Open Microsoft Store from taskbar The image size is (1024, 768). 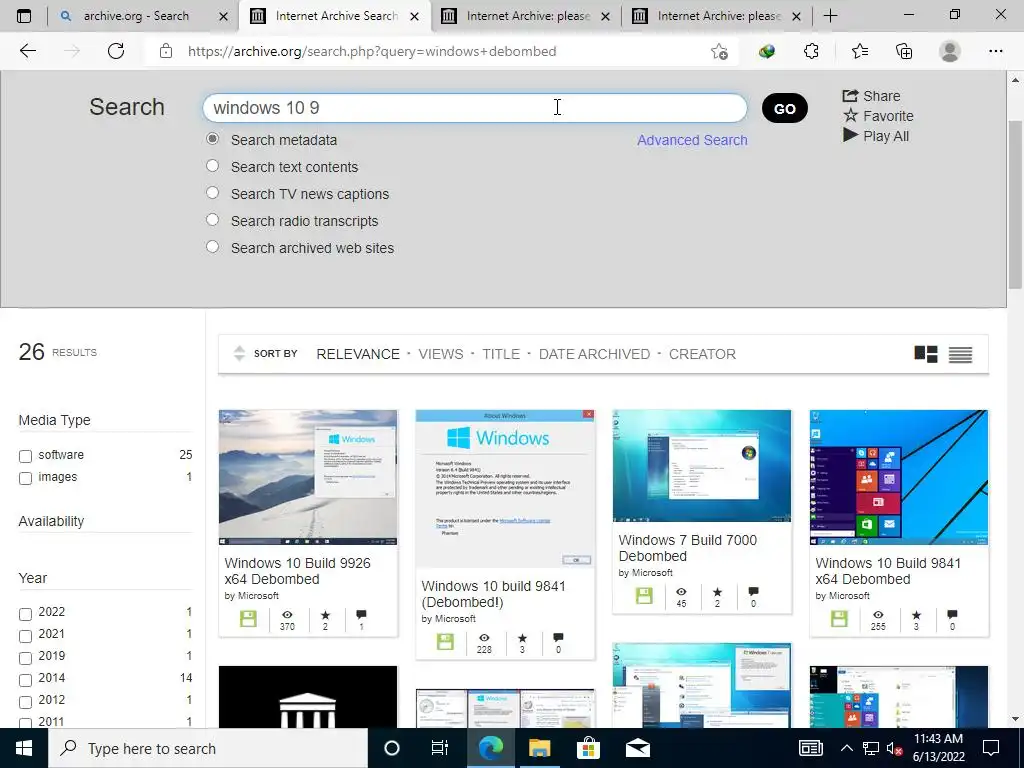tap(588, 748)
